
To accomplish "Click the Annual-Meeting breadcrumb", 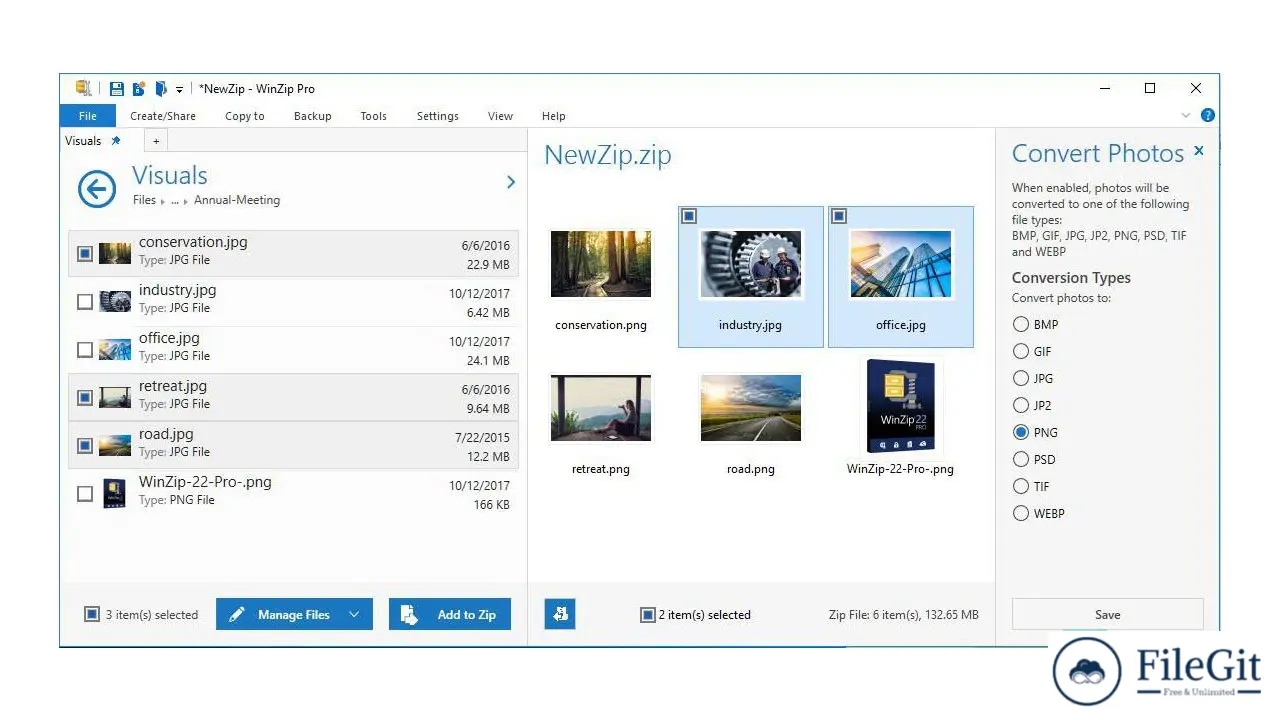I will click(x=237, y=200).
